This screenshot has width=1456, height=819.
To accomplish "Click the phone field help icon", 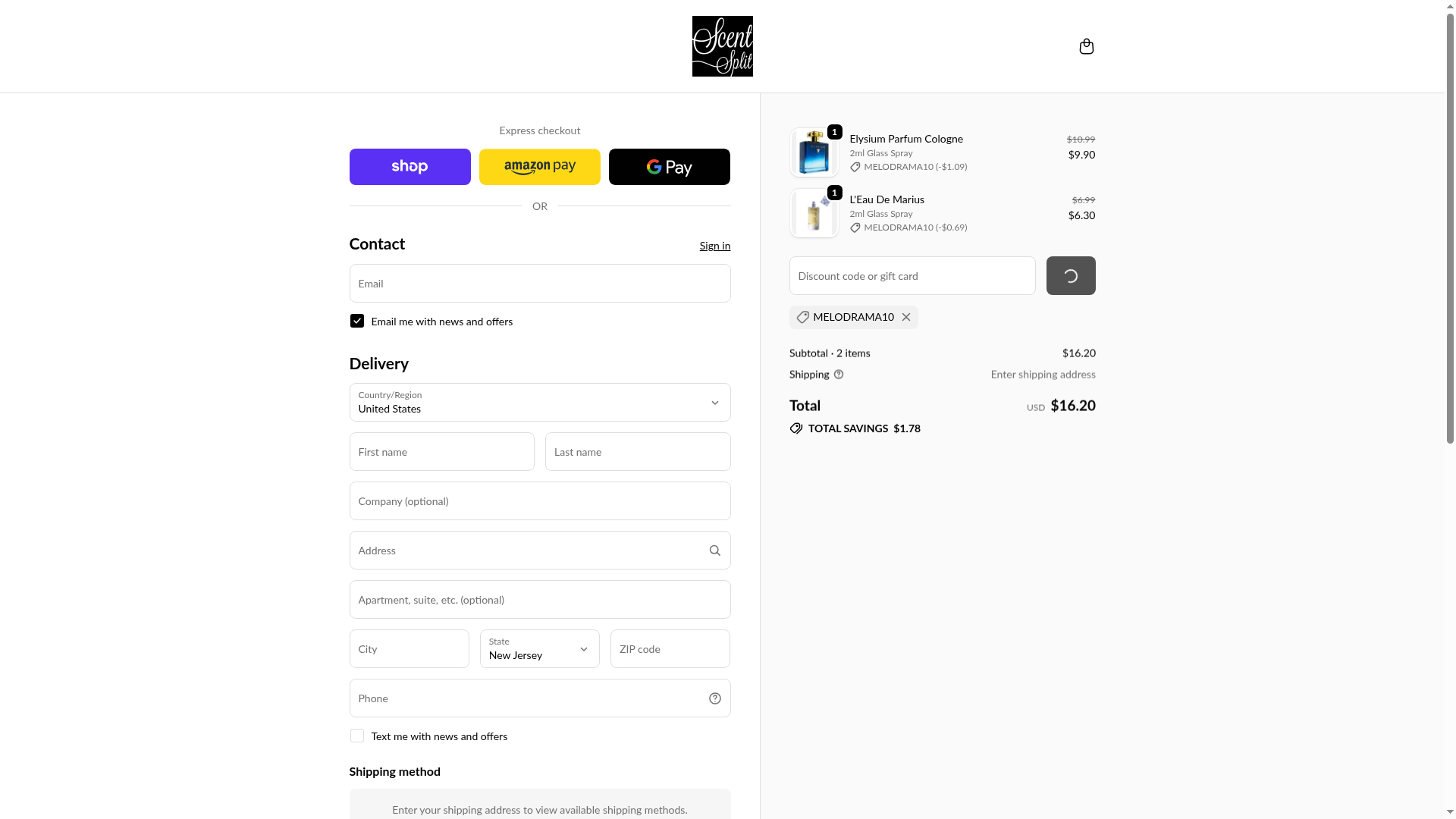I will tap(714, 698).
